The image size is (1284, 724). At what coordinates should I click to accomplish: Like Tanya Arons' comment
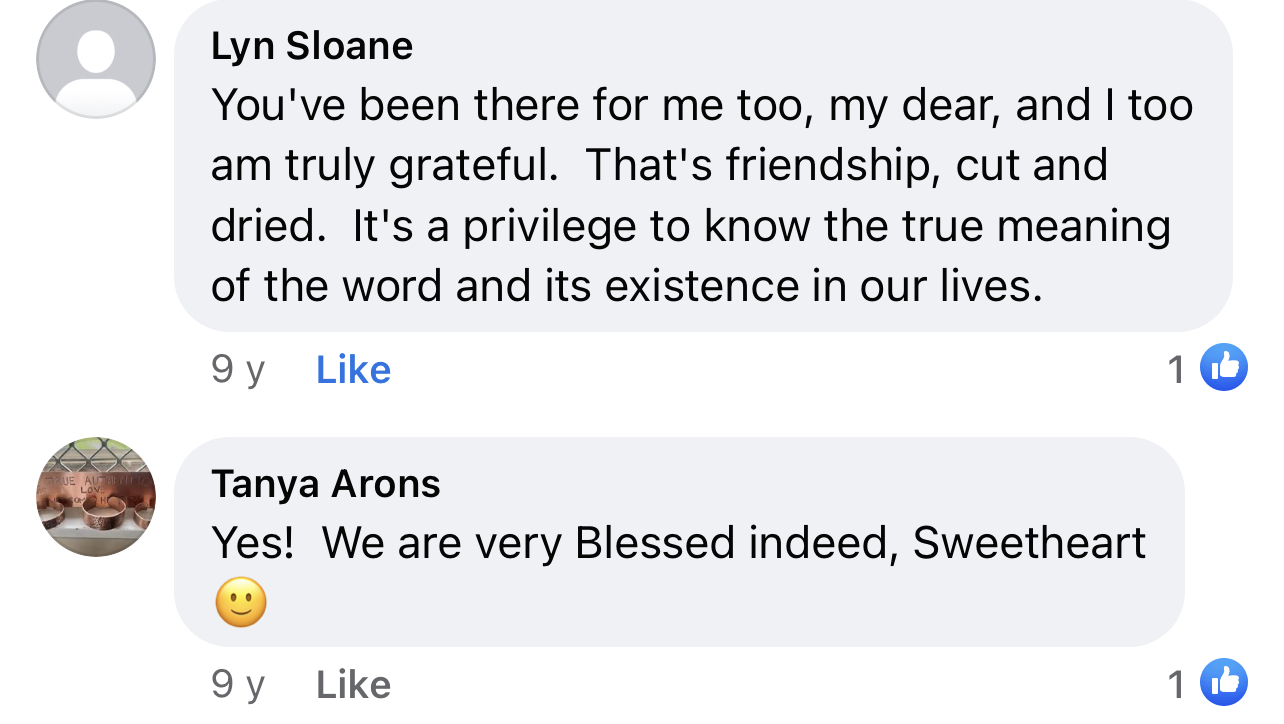[353, 685]
